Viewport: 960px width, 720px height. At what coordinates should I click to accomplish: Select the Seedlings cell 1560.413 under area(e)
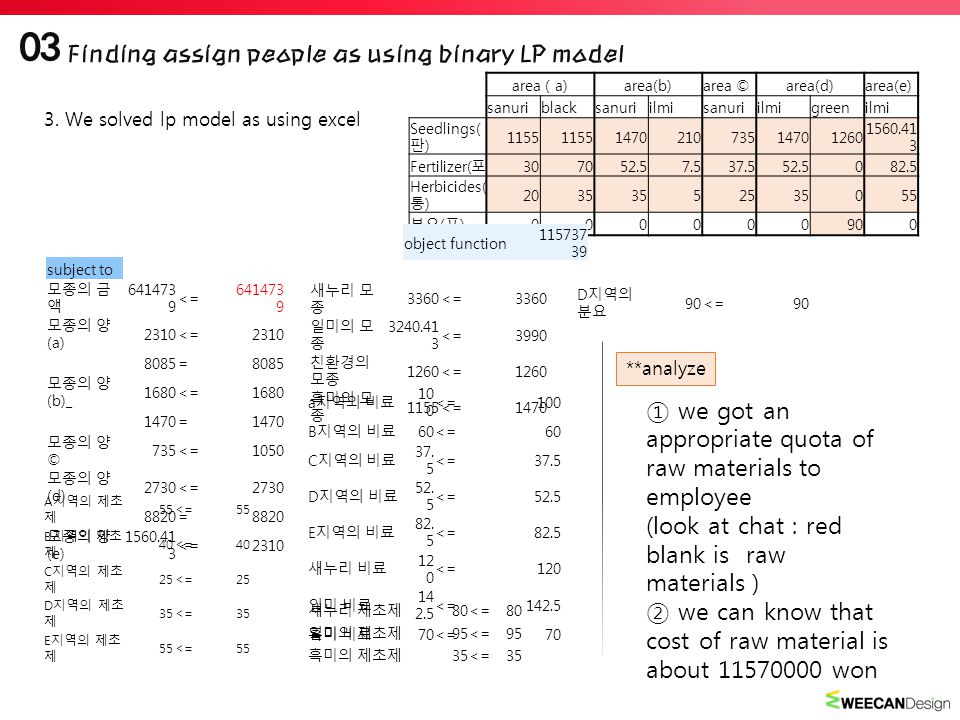click(x=891, y=137)
